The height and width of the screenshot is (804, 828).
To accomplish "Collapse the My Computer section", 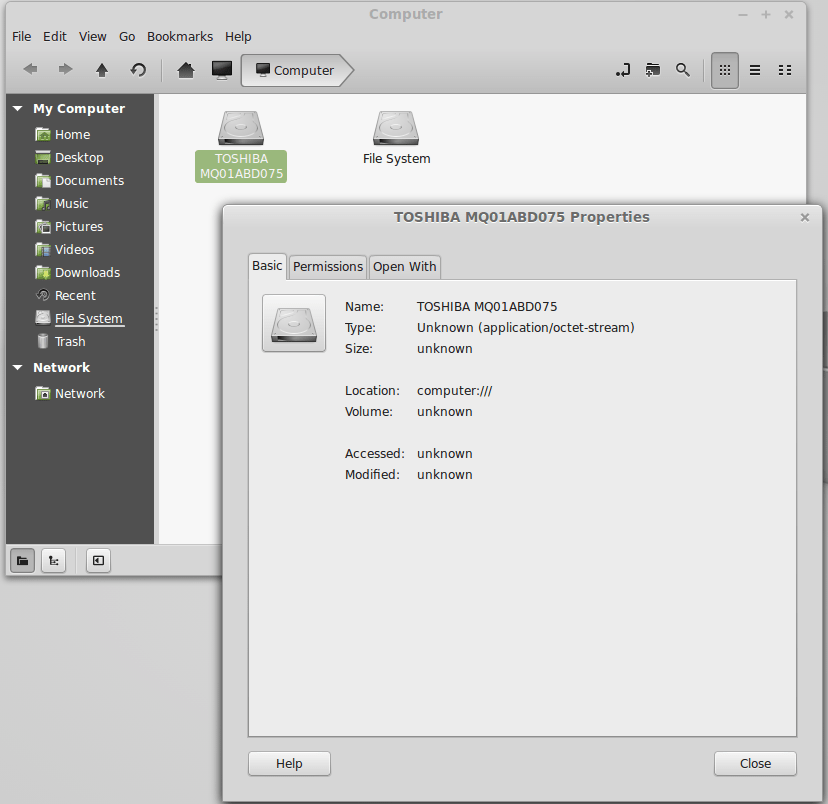I will click(x=17, y=108).
